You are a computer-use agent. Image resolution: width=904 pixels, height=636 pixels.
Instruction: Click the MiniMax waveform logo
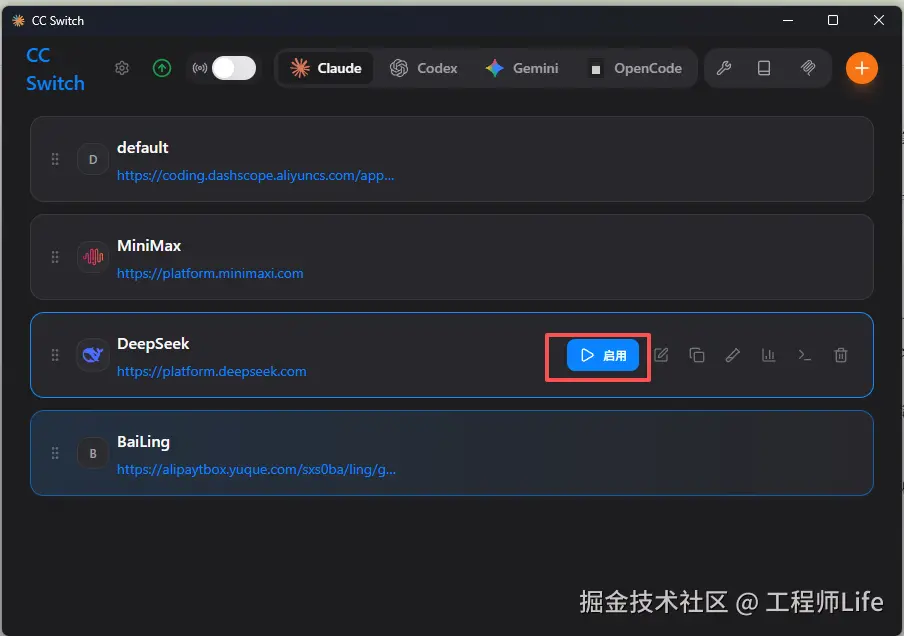coord(93,257)
